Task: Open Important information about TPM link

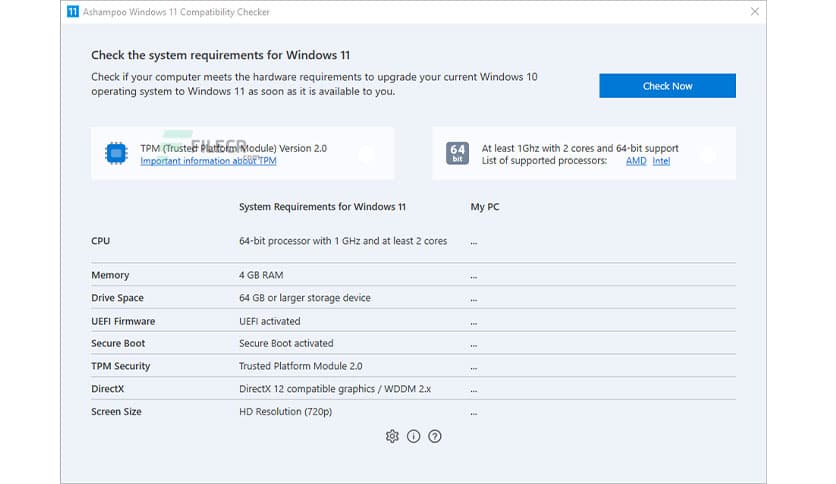Action: point(208,161)
